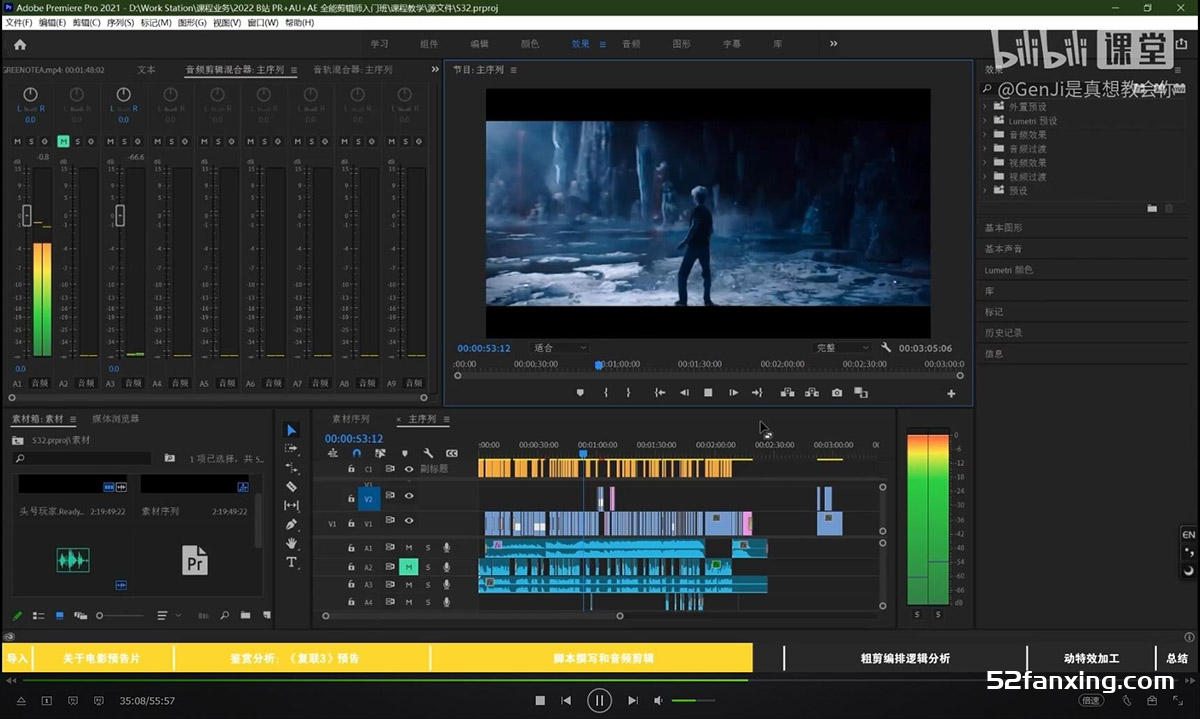
Task: Hide the V1 video track output
Action: (x=409, y=521)
